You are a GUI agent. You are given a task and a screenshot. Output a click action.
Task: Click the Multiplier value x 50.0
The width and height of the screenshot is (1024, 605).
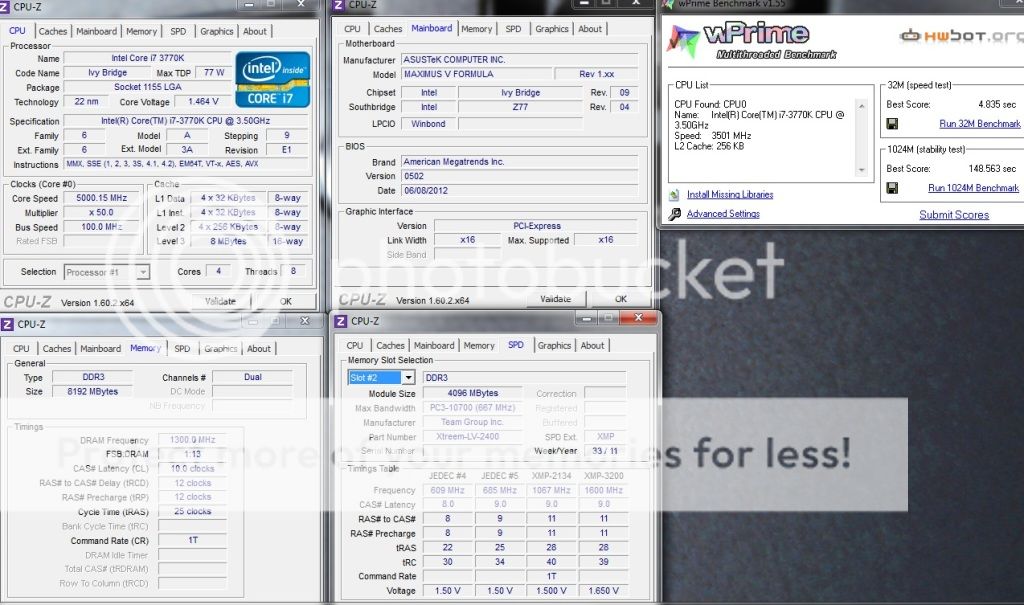tap(101, 212)
